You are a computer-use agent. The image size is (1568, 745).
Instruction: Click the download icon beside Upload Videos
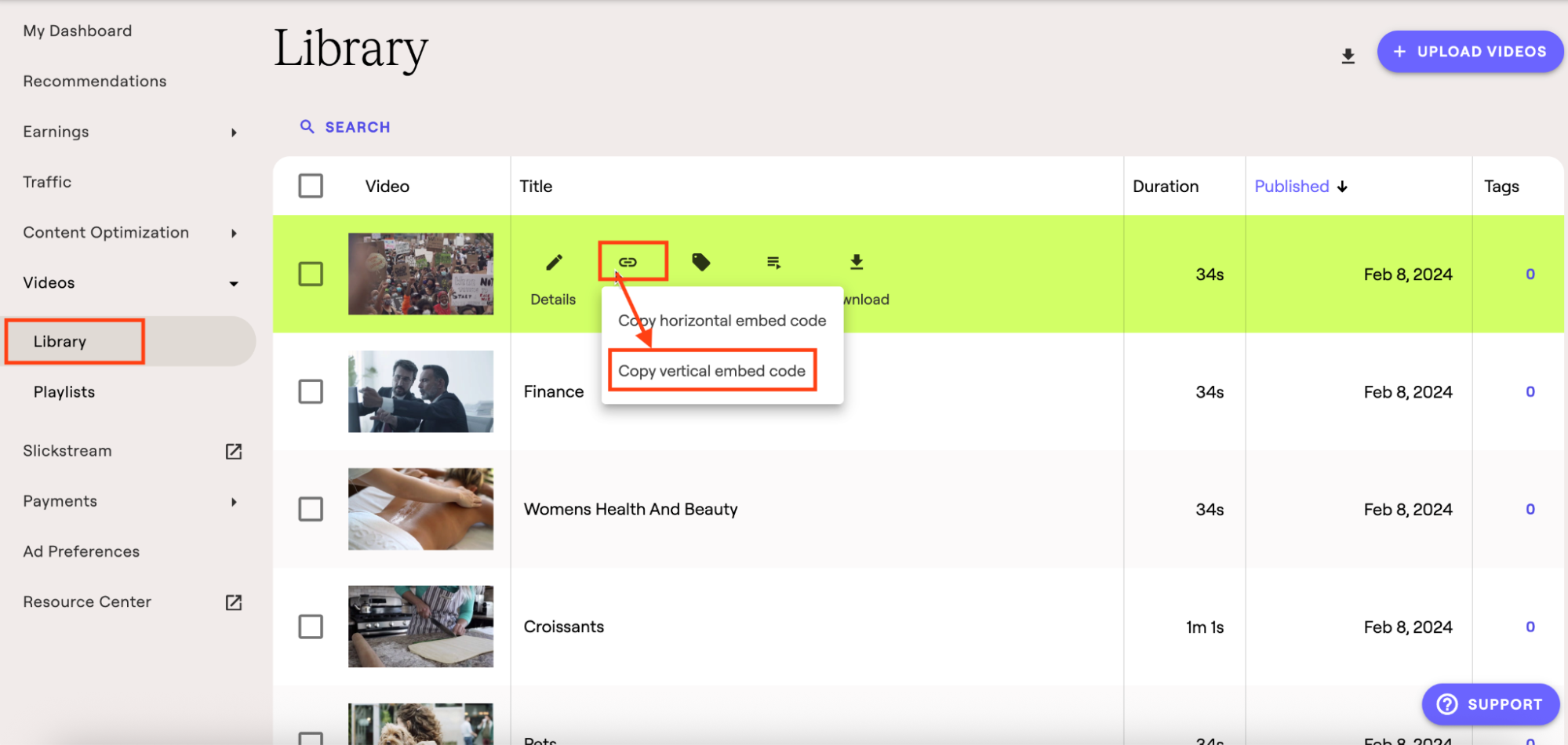pos(1348,56)
